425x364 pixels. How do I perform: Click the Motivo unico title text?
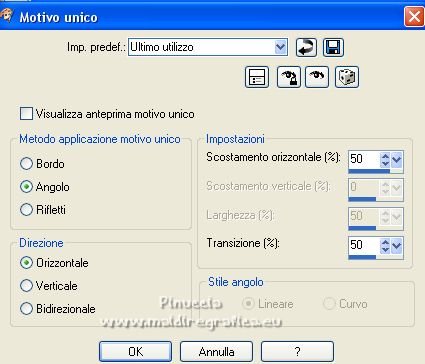[x=58, y=17]
